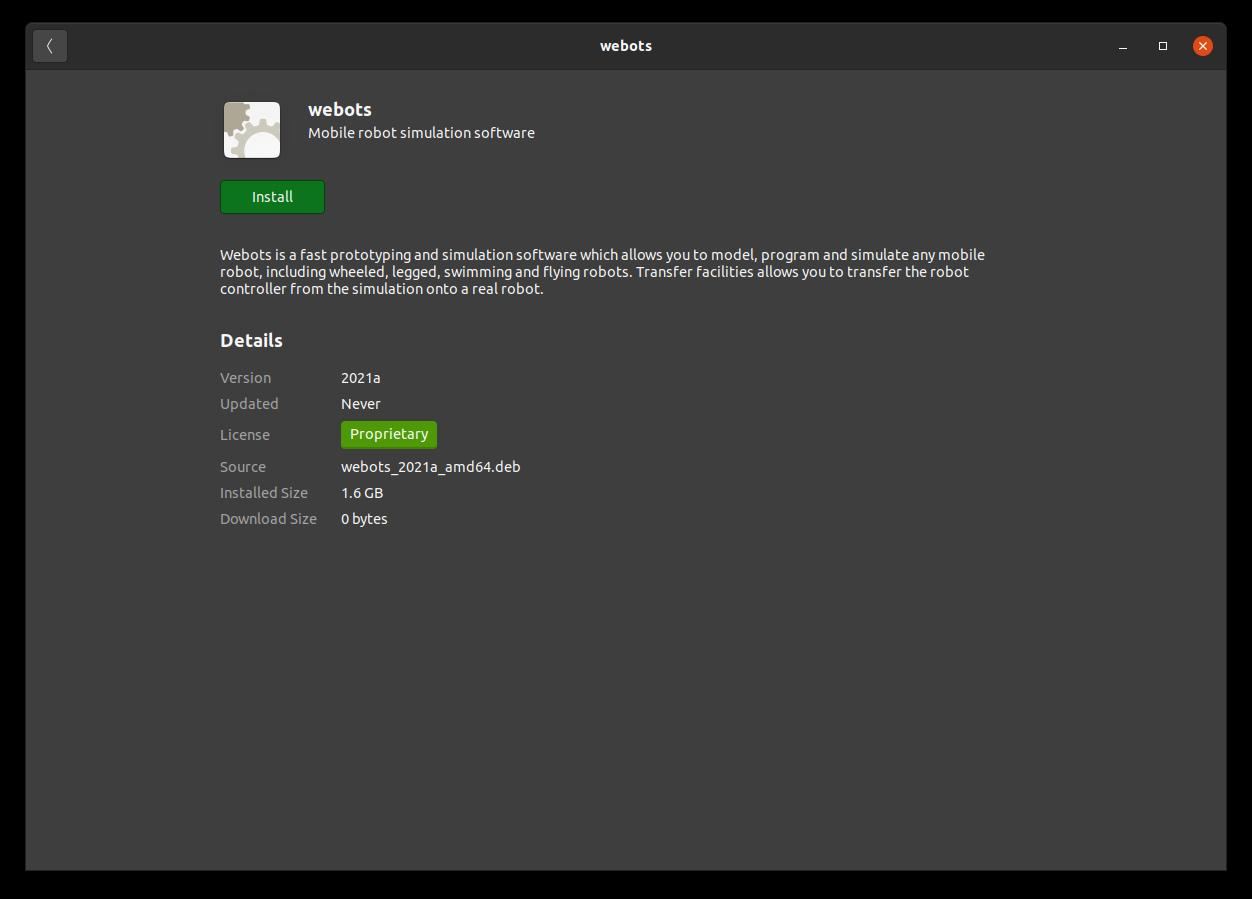Minimize the webots window
Image resolution: width=1252 pixels, height=899 pixels.
1123,46
